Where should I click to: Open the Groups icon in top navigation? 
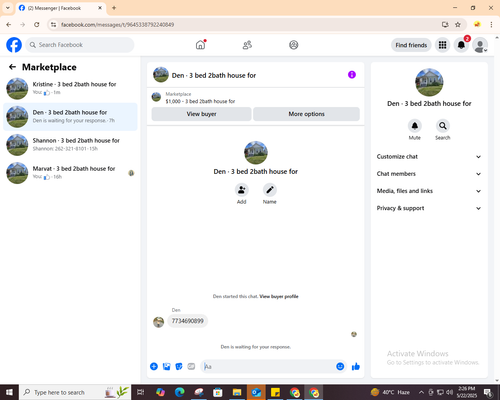point(294,45)
